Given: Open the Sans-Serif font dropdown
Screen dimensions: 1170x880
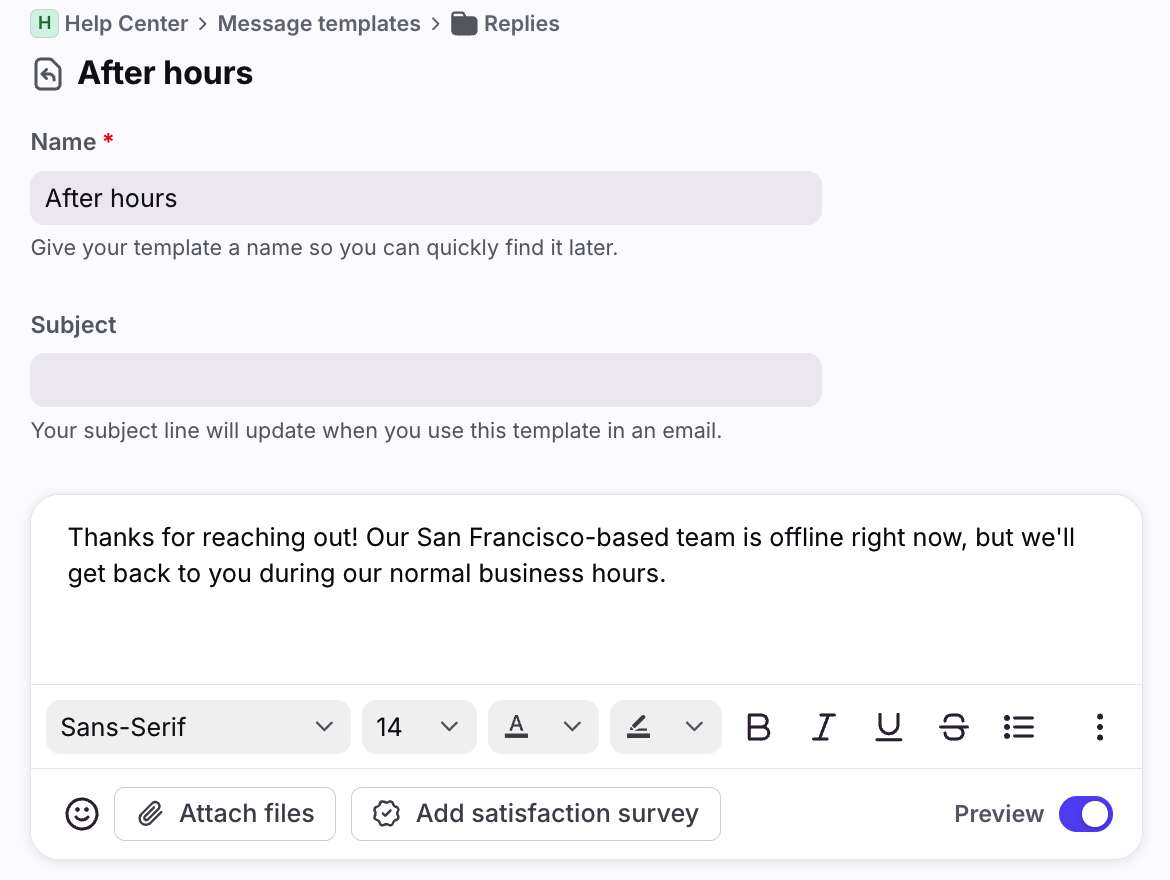Looking at the screenshot, I should [198, 727].
